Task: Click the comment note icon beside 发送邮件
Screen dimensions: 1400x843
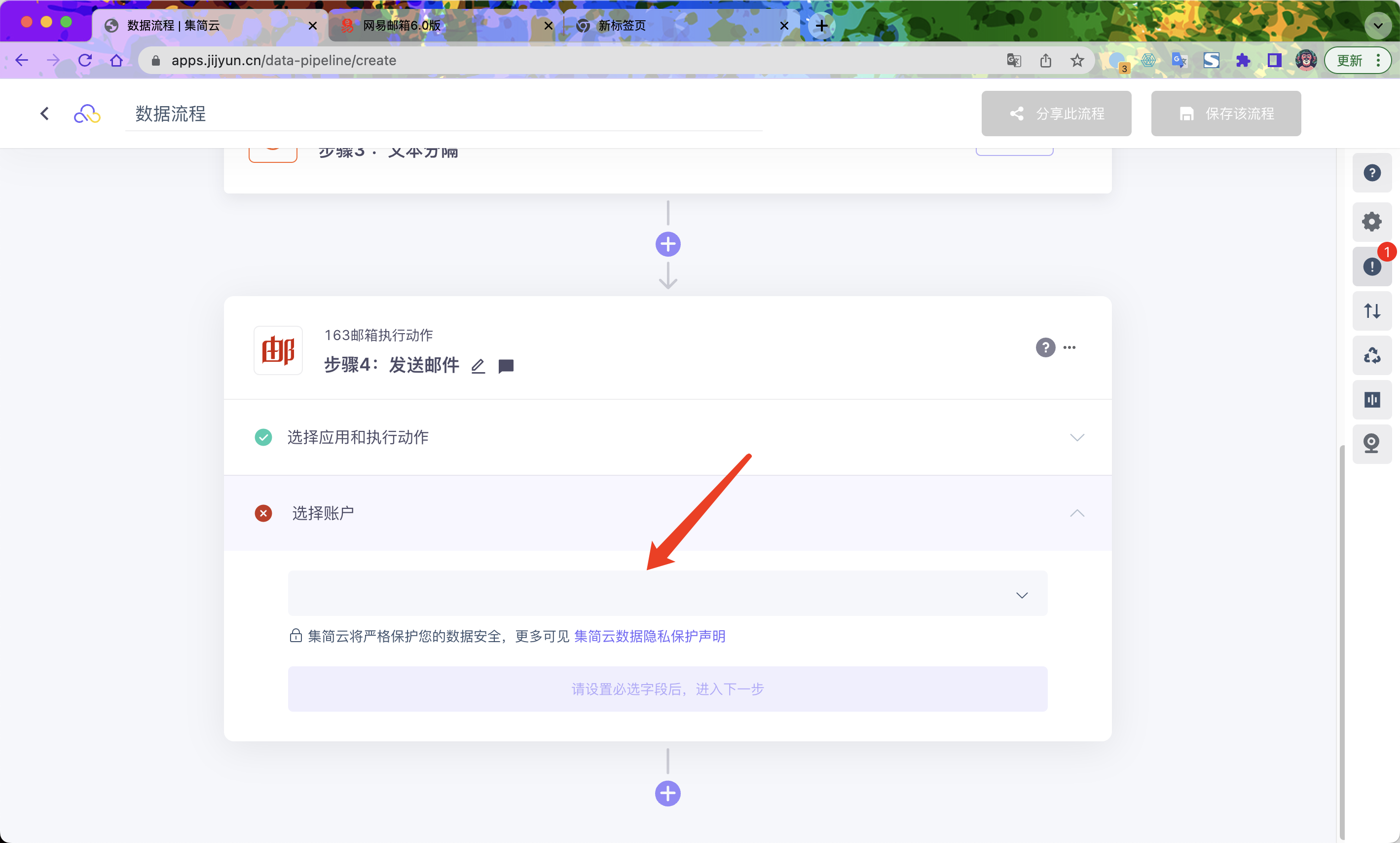Action: click(x=506, y=366)
